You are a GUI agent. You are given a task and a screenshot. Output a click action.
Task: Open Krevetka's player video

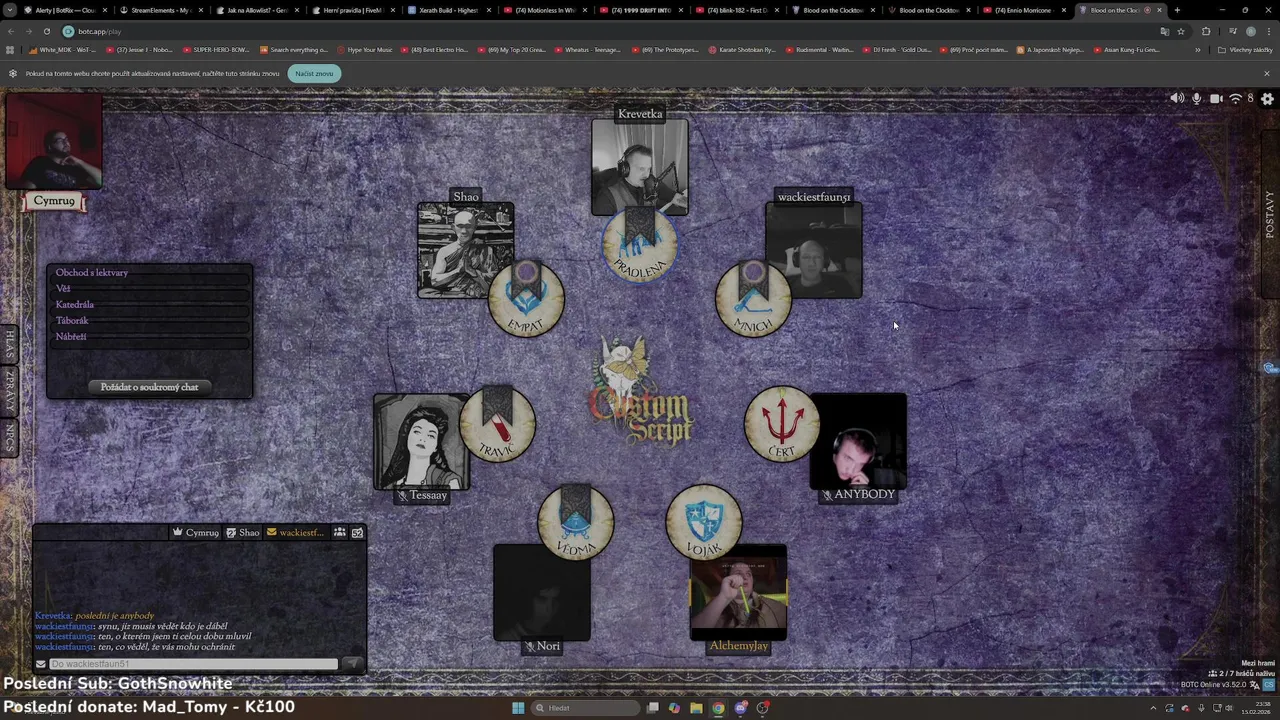[x=640, y=165]
